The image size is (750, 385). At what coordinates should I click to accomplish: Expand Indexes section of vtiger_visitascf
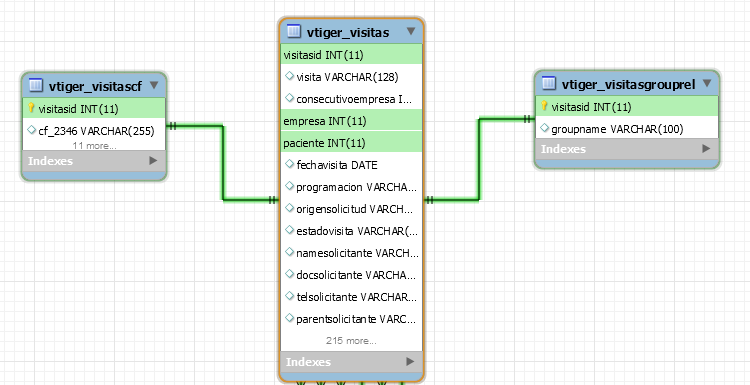pos(153,161)
